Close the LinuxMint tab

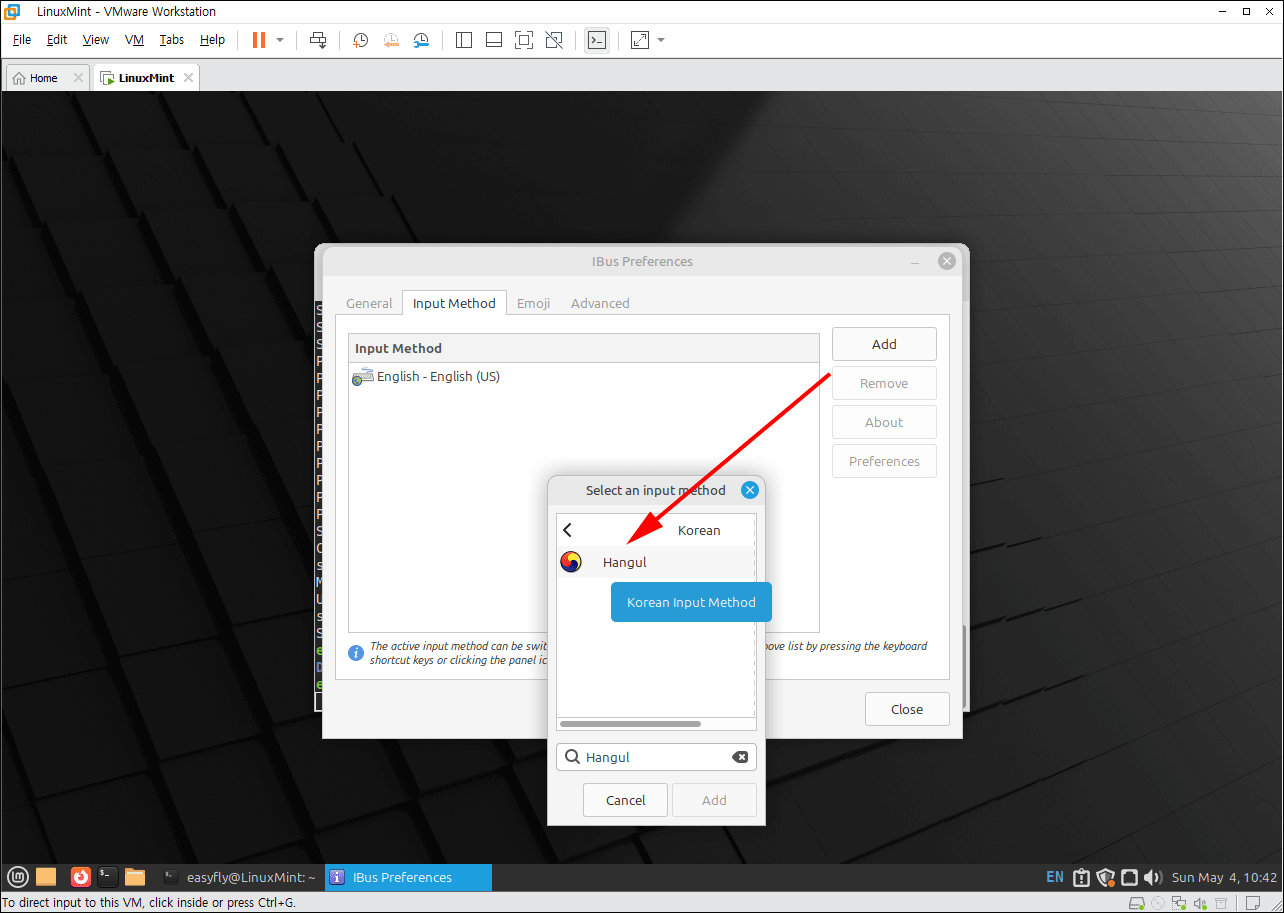point(187,78)
